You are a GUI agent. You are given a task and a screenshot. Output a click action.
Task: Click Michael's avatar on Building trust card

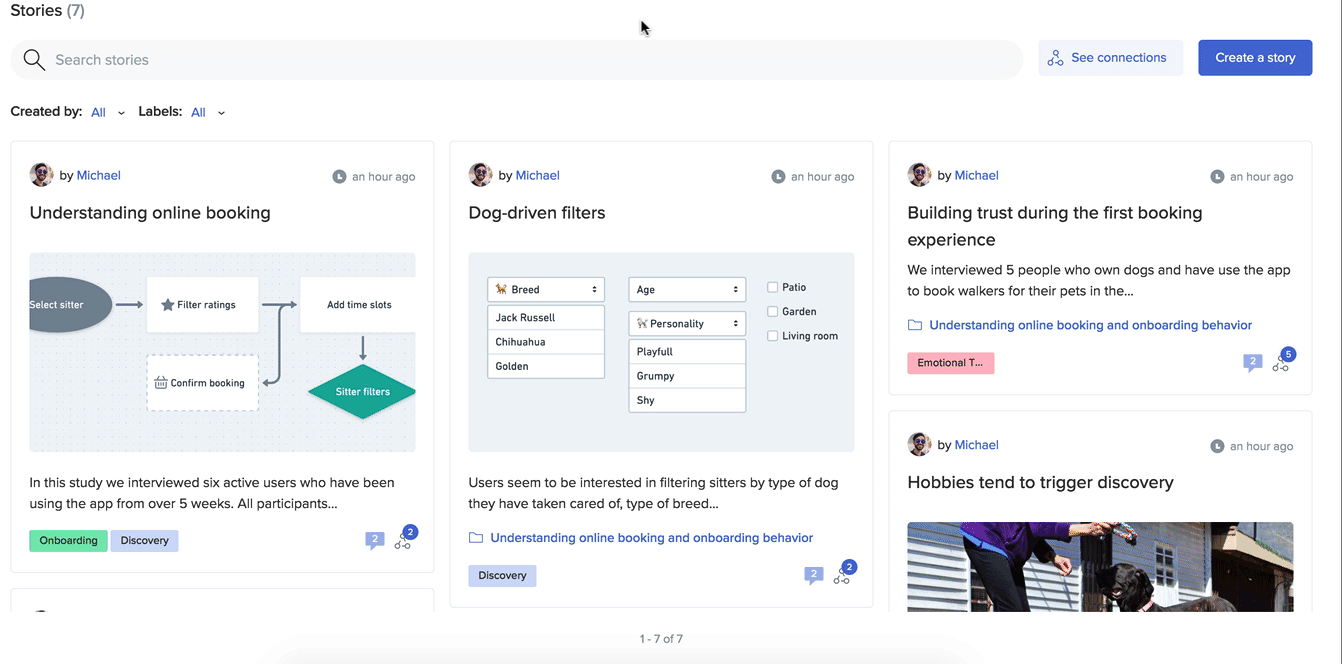[x=919, y=175]
